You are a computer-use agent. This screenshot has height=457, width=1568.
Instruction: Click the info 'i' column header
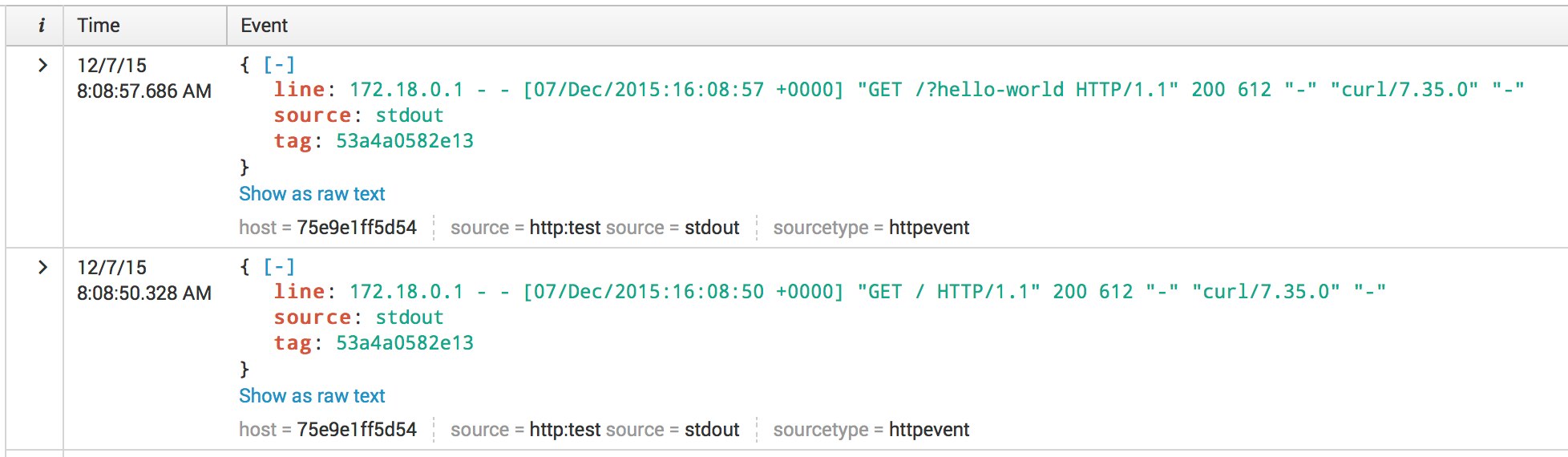click(41, 26)
